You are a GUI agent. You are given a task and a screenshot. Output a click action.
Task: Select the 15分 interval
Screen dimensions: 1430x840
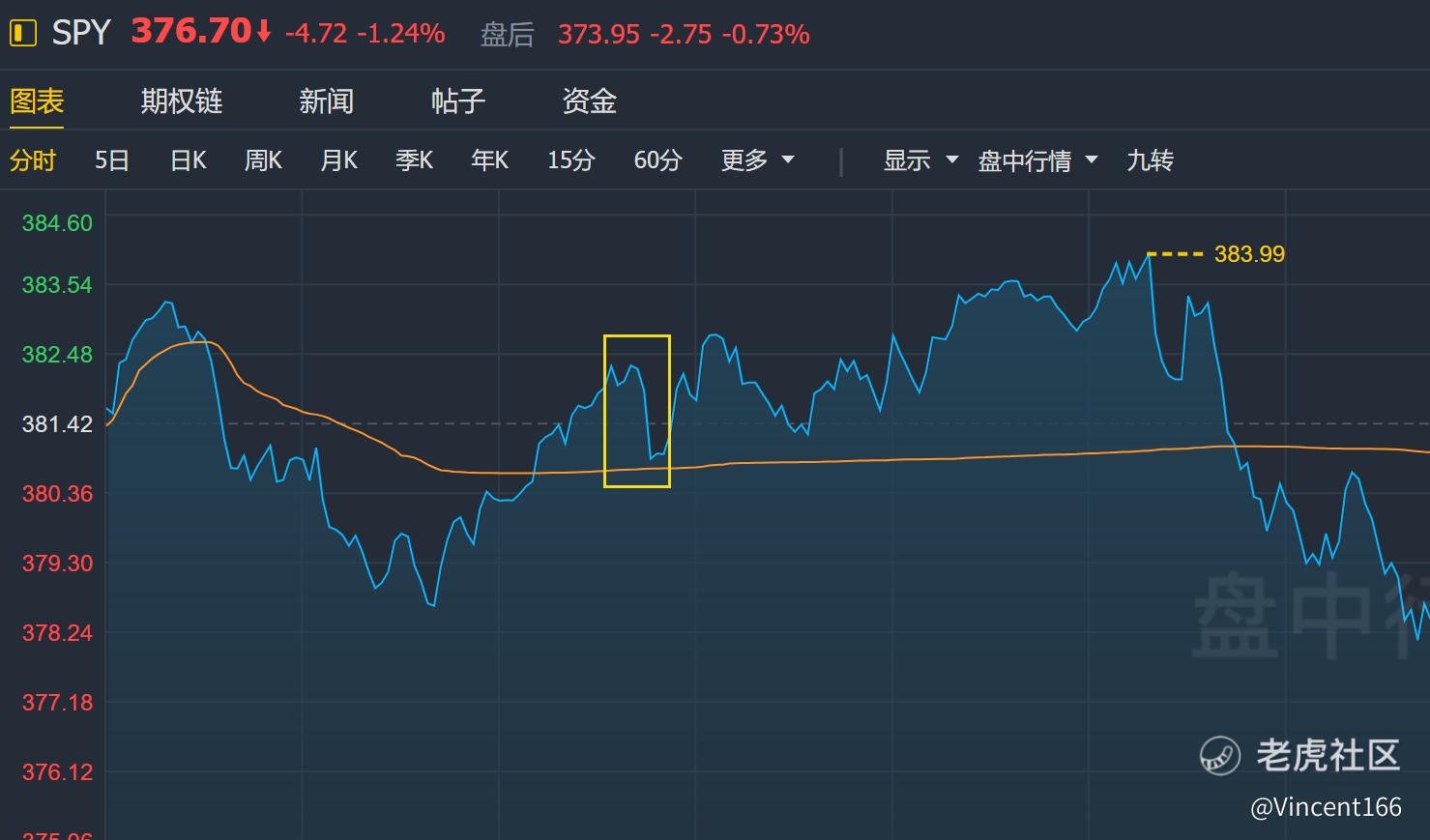pos(570,159)
